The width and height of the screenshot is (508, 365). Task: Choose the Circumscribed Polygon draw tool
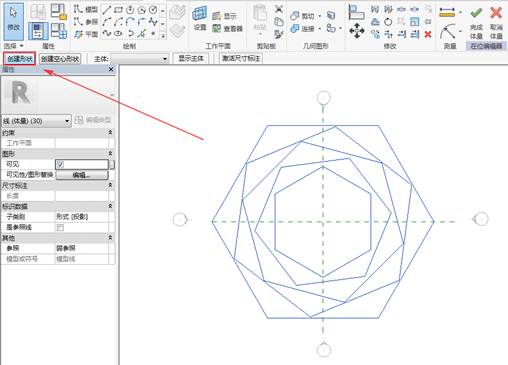142,10
